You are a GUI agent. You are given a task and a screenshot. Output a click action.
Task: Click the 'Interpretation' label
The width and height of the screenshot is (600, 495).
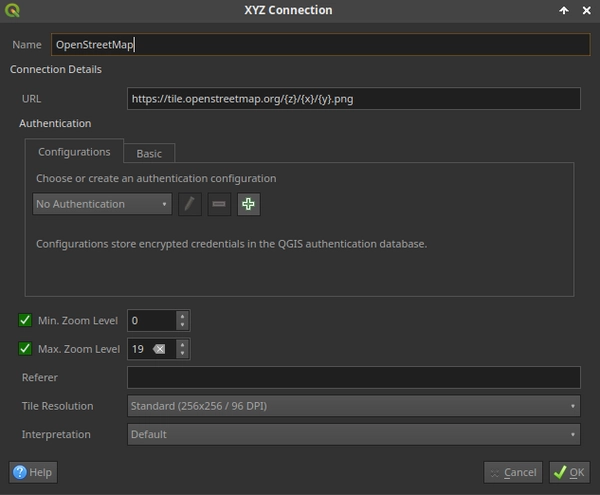pos(56,435)
